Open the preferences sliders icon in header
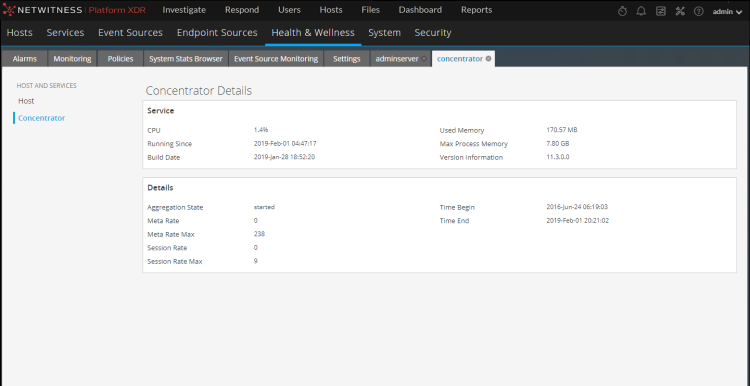This screenshot has height=386, width=750. (x=661, y=11)
